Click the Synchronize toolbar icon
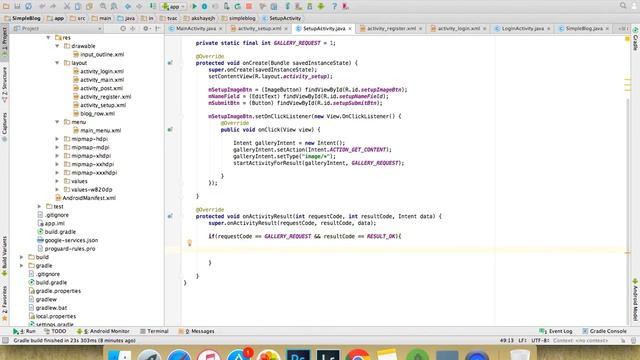The image size is (640, 360). pos(28,6)
